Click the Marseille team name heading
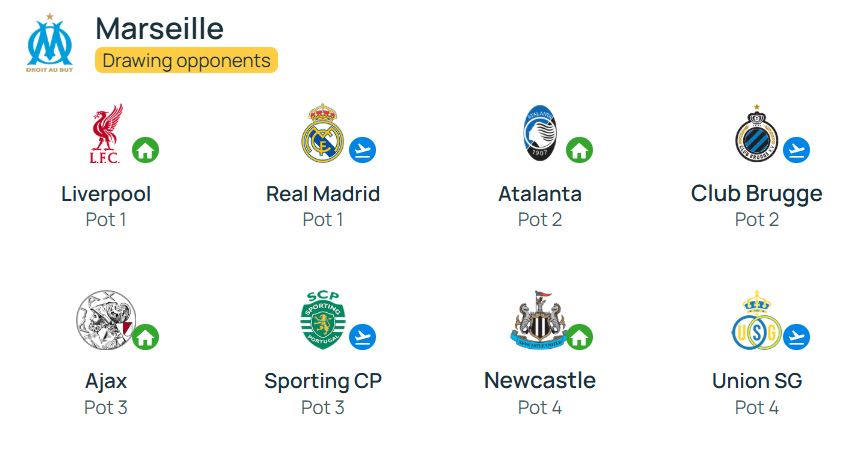Image resolution: width=858 pixels, height=464 pixels. [159, 28]
